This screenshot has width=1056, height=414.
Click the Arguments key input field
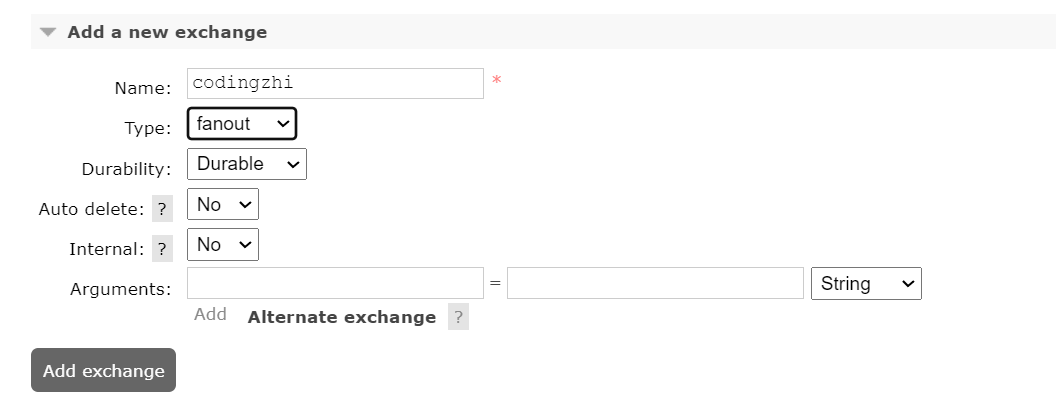335,284
